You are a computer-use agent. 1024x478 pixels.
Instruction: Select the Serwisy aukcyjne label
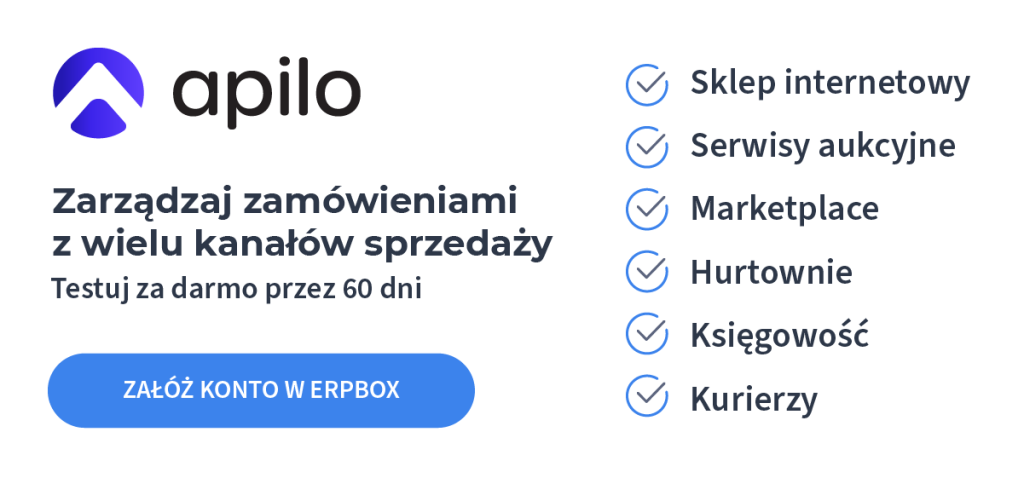point(822,147)
